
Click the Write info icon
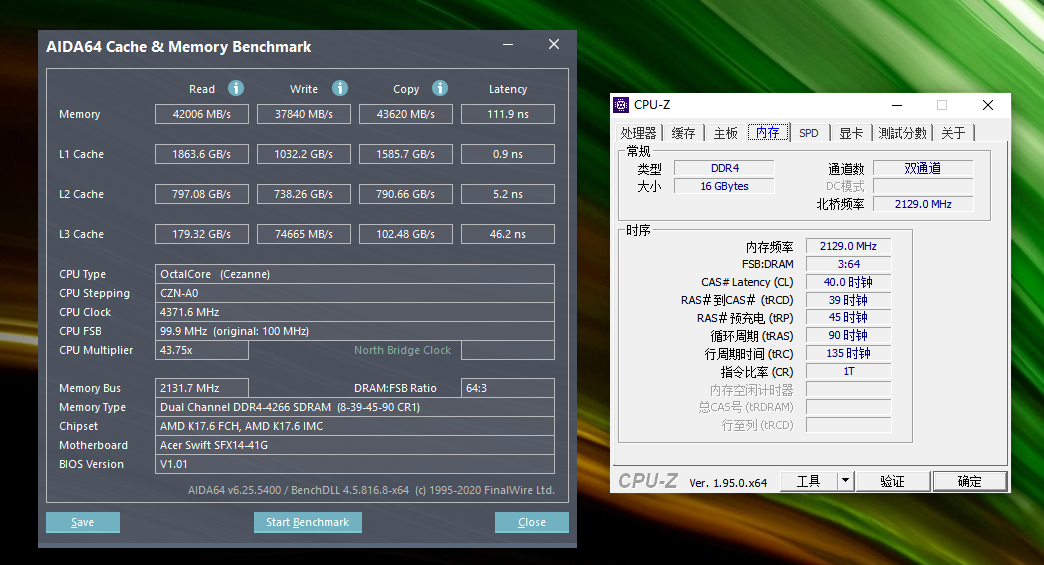[340, 88]
